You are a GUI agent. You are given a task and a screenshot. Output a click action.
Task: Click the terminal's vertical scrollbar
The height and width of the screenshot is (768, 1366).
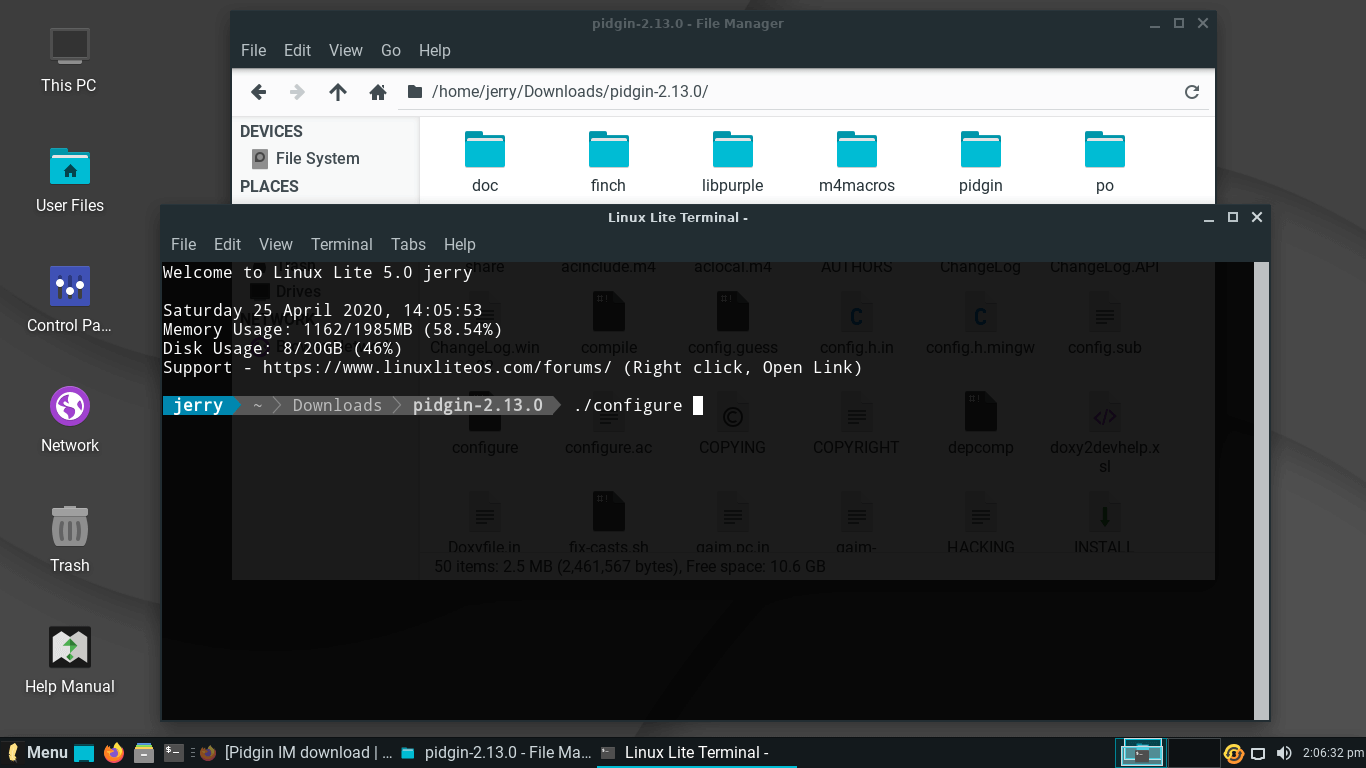coord(1261,490)
